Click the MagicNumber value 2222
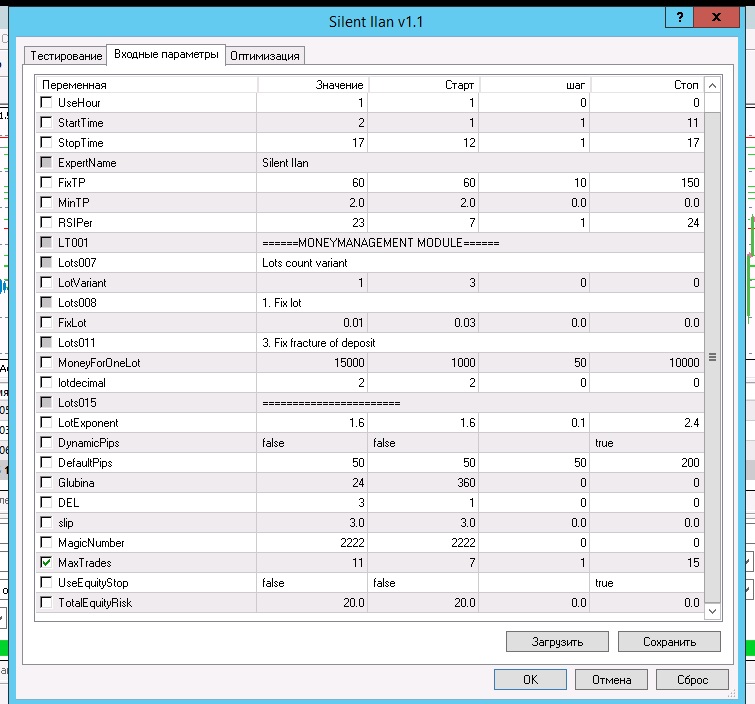755x704 pixels. tap(312, 543)
